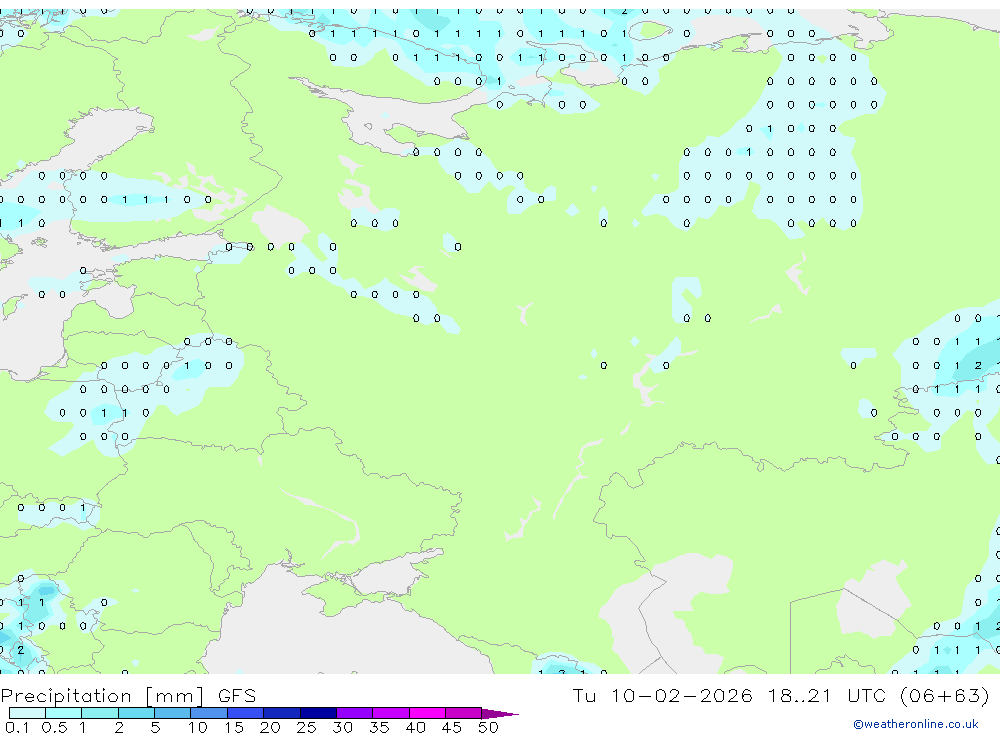1000x733 pixels.
Task: Click the '20' legend scale label
Action: [x=270, y=727]
